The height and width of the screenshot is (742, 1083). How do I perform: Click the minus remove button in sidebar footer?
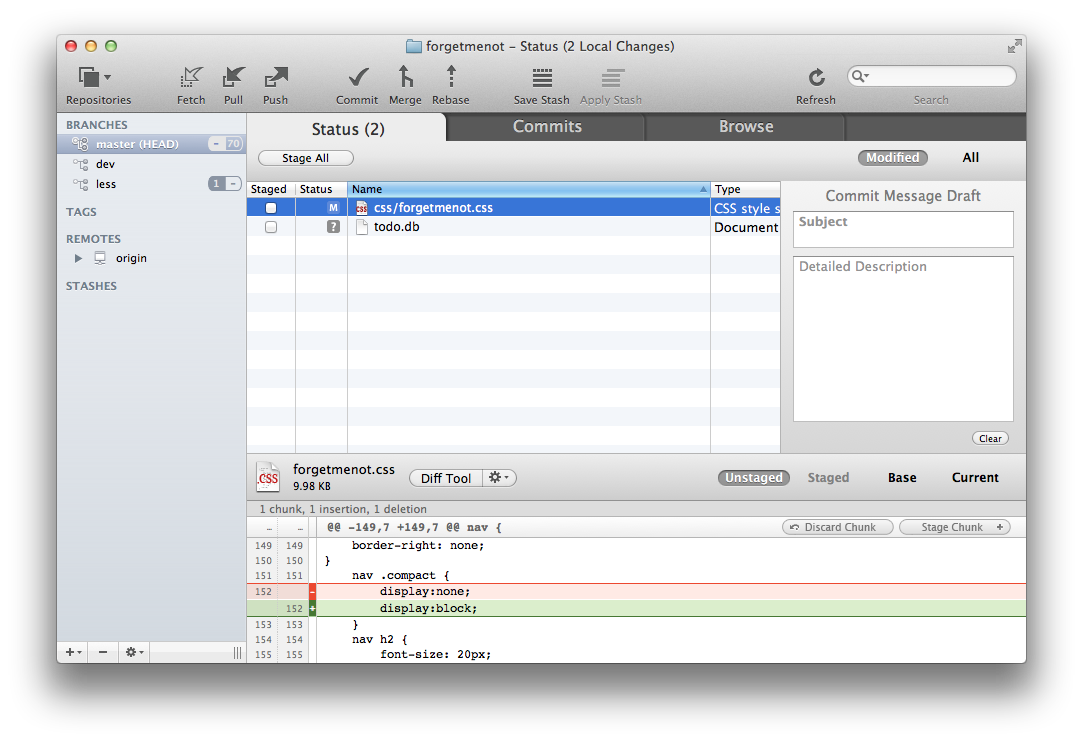103,651
